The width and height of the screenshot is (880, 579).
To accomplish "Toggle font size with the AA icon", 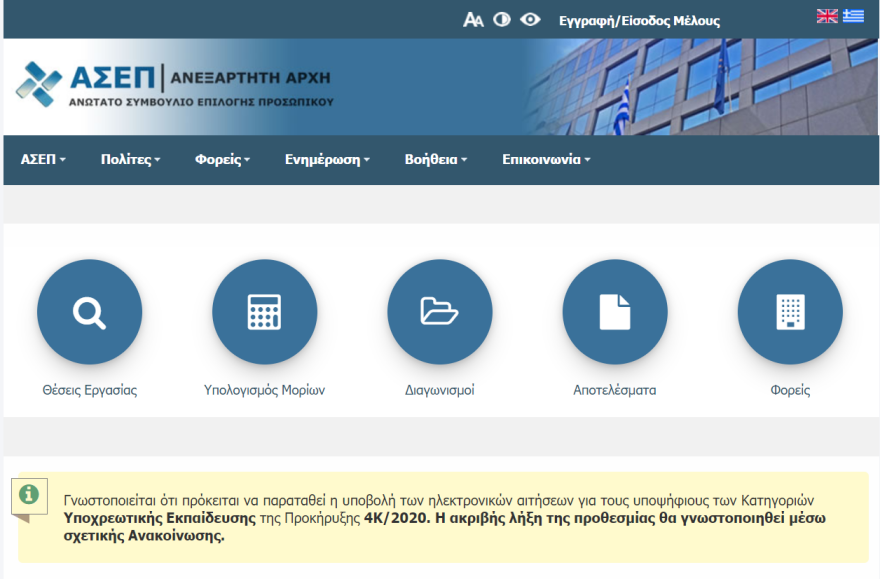I will pos(471,19).
